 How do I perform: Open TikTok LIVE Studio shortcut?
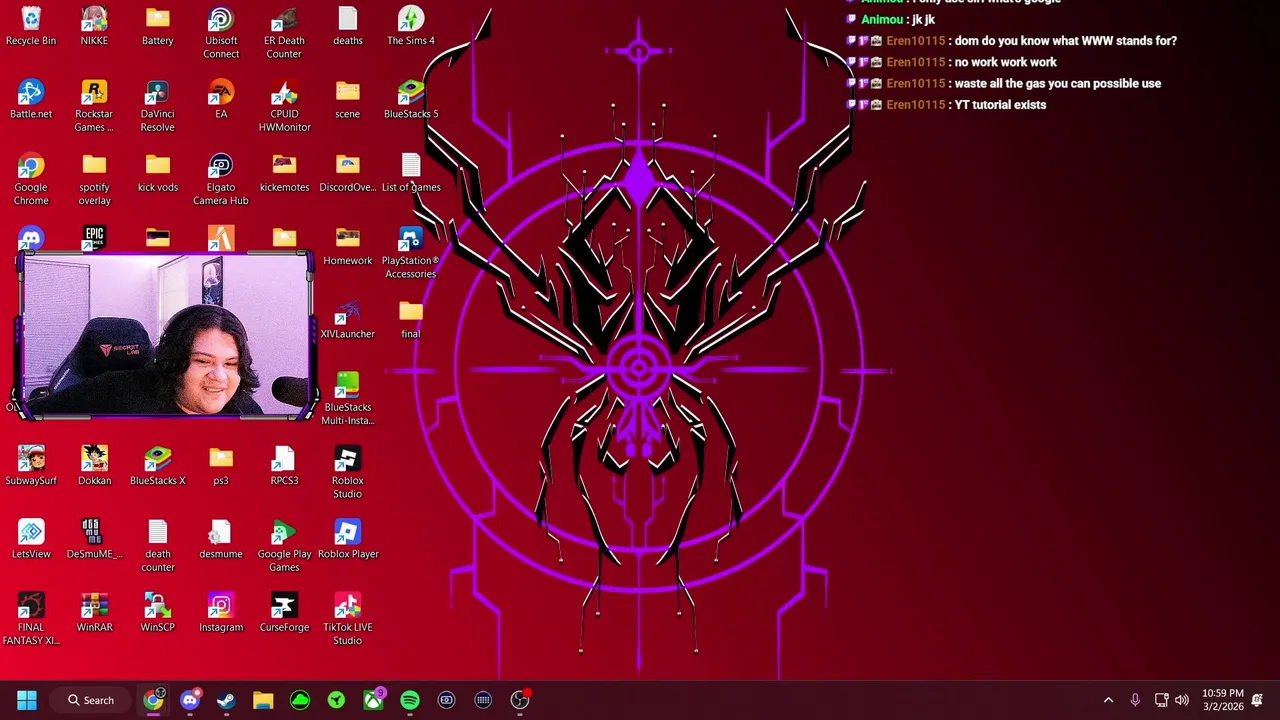click(348, 619)
